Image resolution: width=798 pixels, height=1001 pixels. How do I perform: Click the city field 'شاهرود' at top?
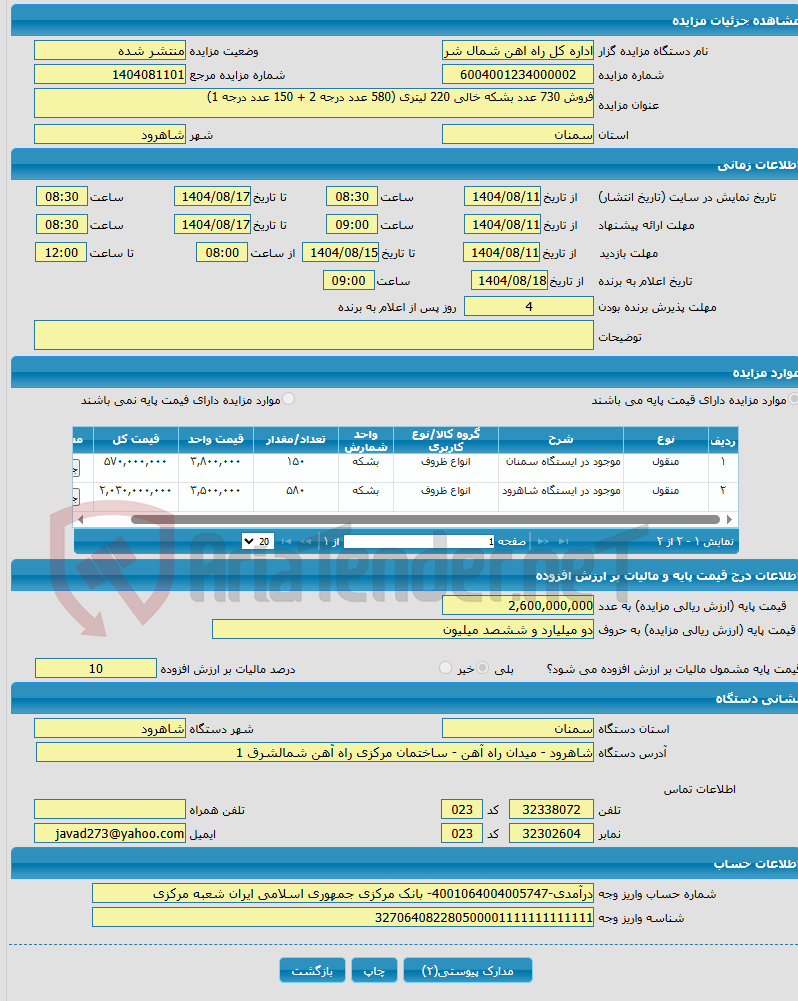pyautogui.click(x=110, y=135)
